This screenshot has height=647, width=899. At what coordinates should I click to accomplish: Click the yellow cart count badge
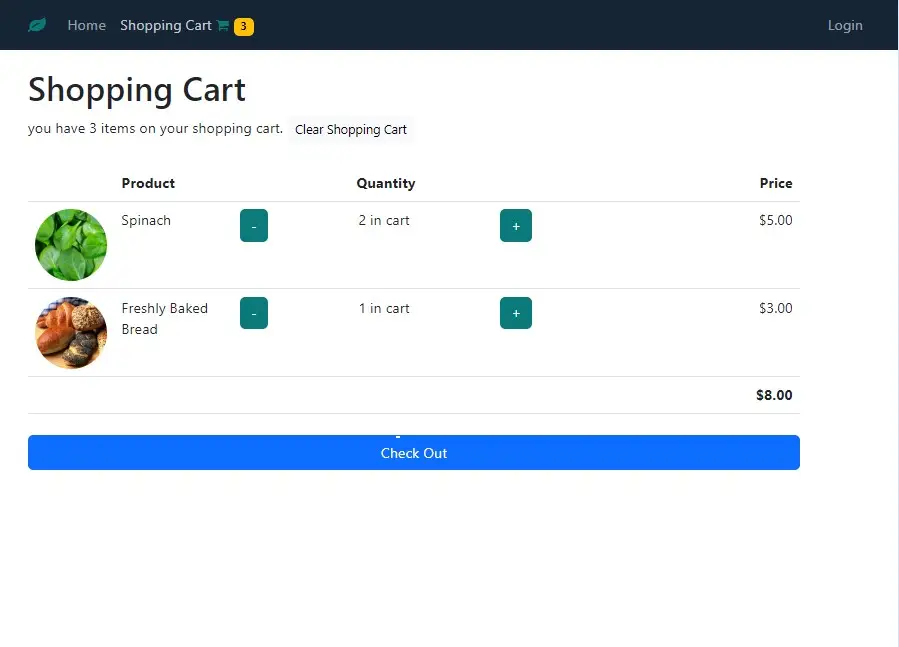click(244, 26)
